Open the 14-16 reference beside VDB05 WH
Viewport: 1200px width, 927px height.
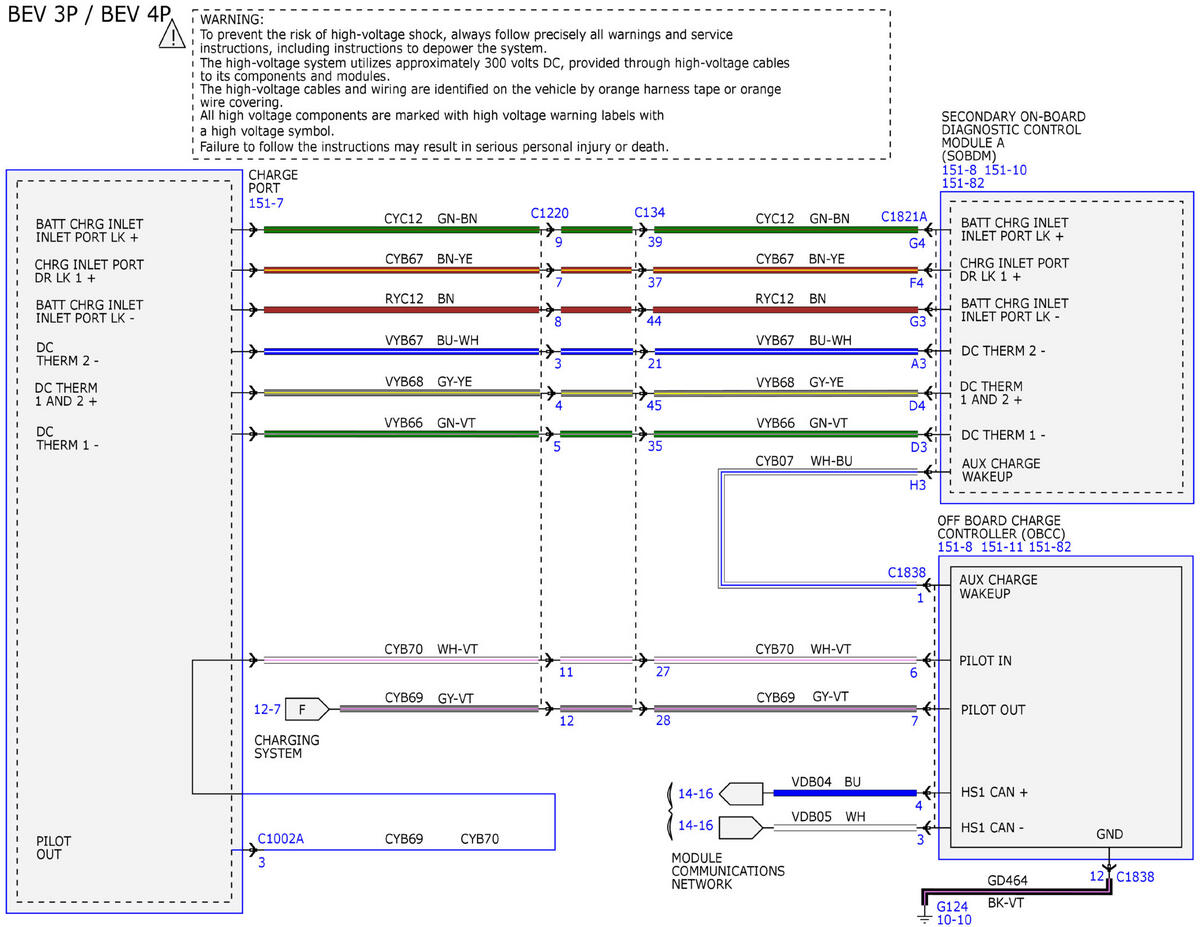point(696,826)
